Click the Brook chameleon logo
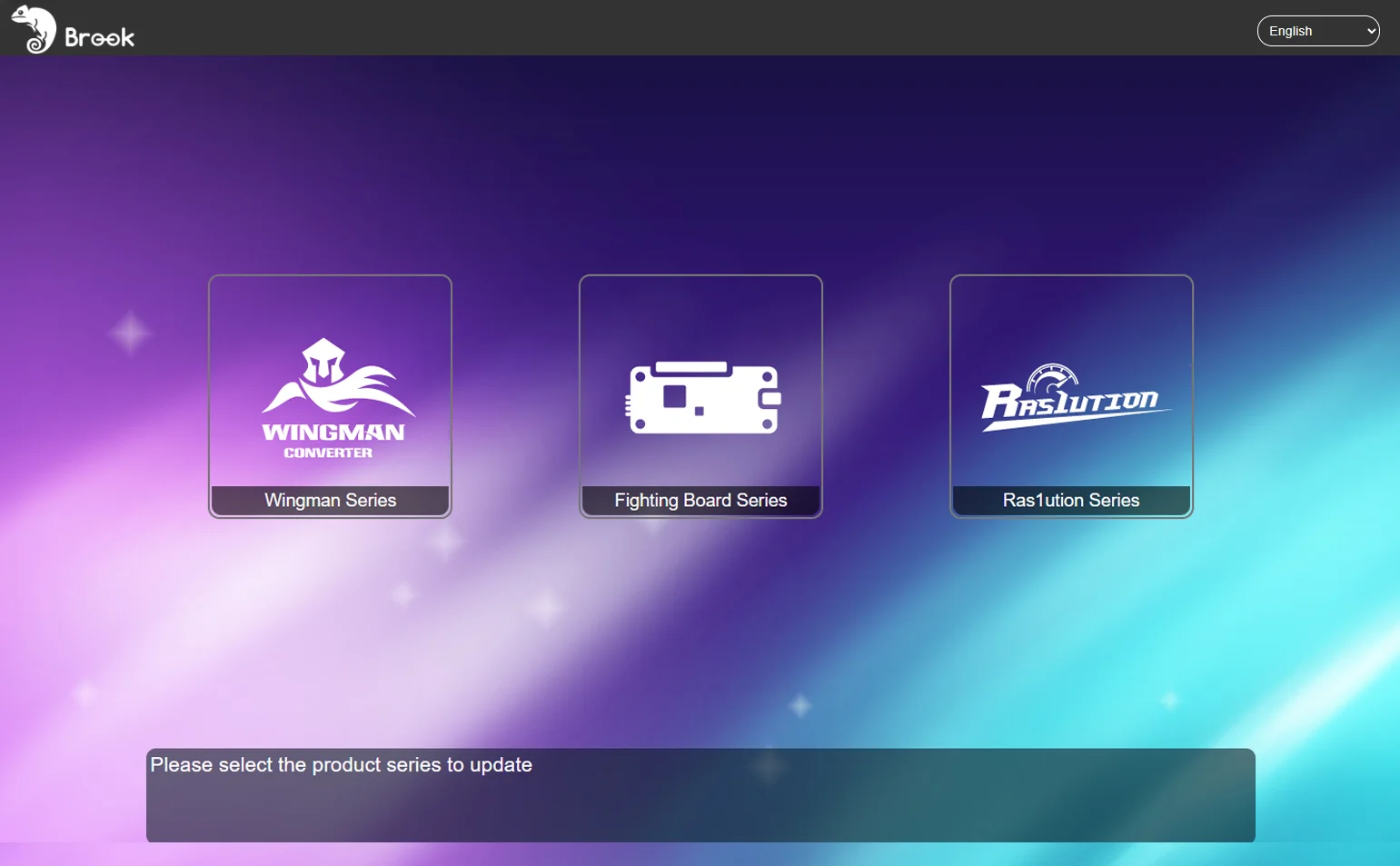Screen dimensions: 1400x866 (34, 29)
